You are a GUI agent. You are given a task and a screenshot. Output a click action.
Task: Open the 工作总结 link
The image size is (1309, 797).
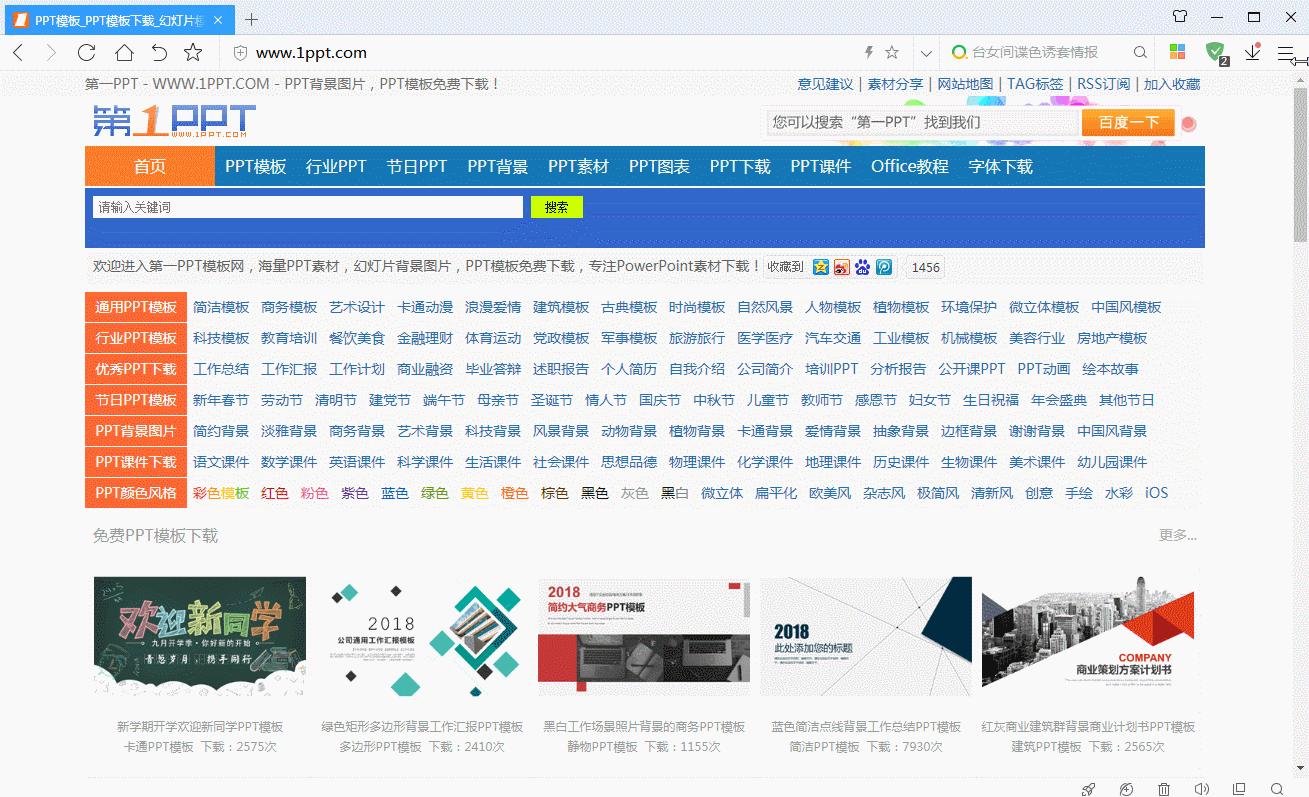click(x=221, y=369)
